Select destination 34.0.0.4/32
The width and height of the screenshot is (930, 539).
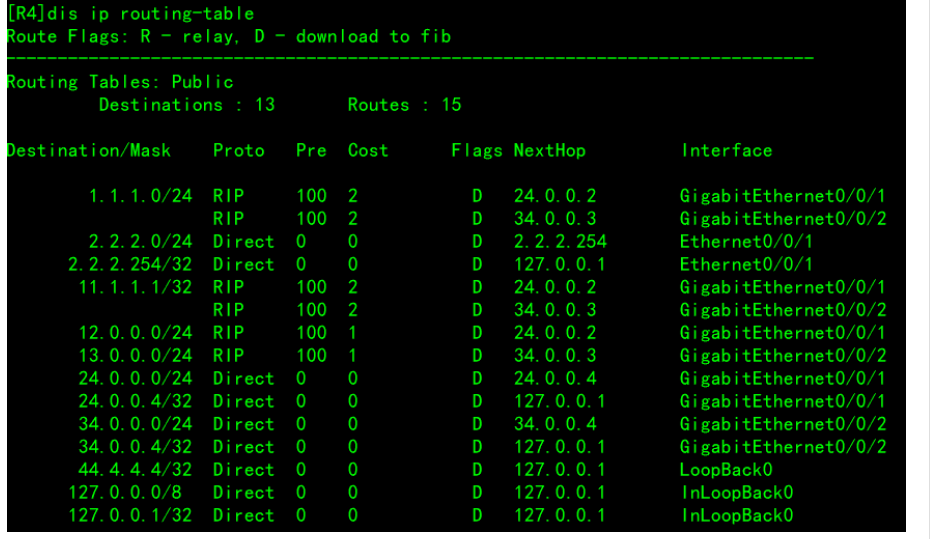(x=135, y=447)
